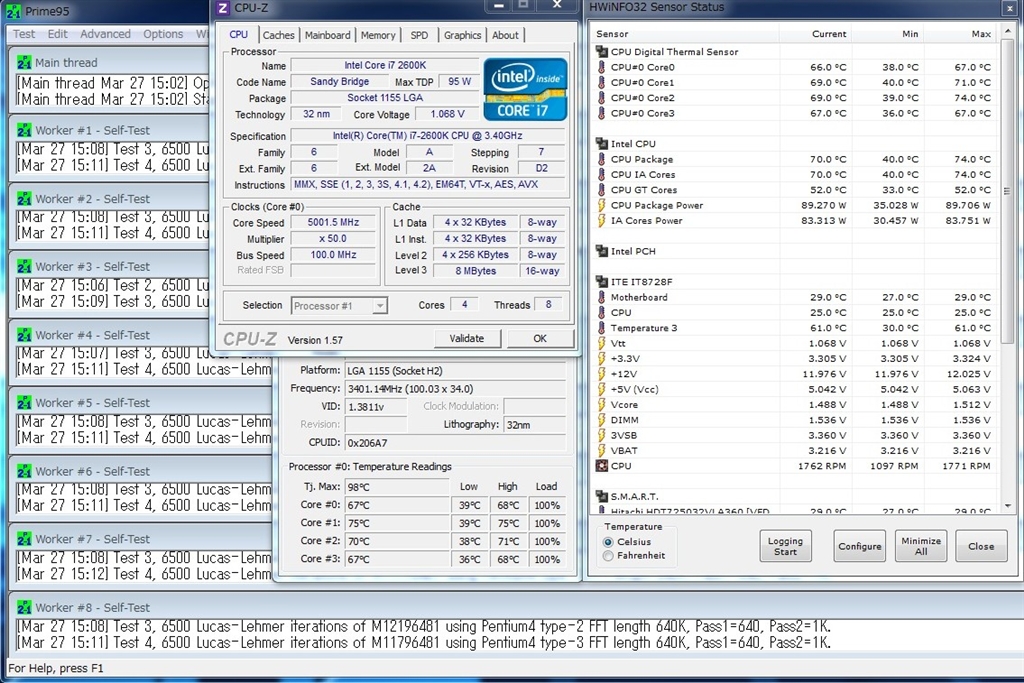Screen dimensions: 1024x683
Task: Click the Intel CPU sensor group icon
Action: 601,144
